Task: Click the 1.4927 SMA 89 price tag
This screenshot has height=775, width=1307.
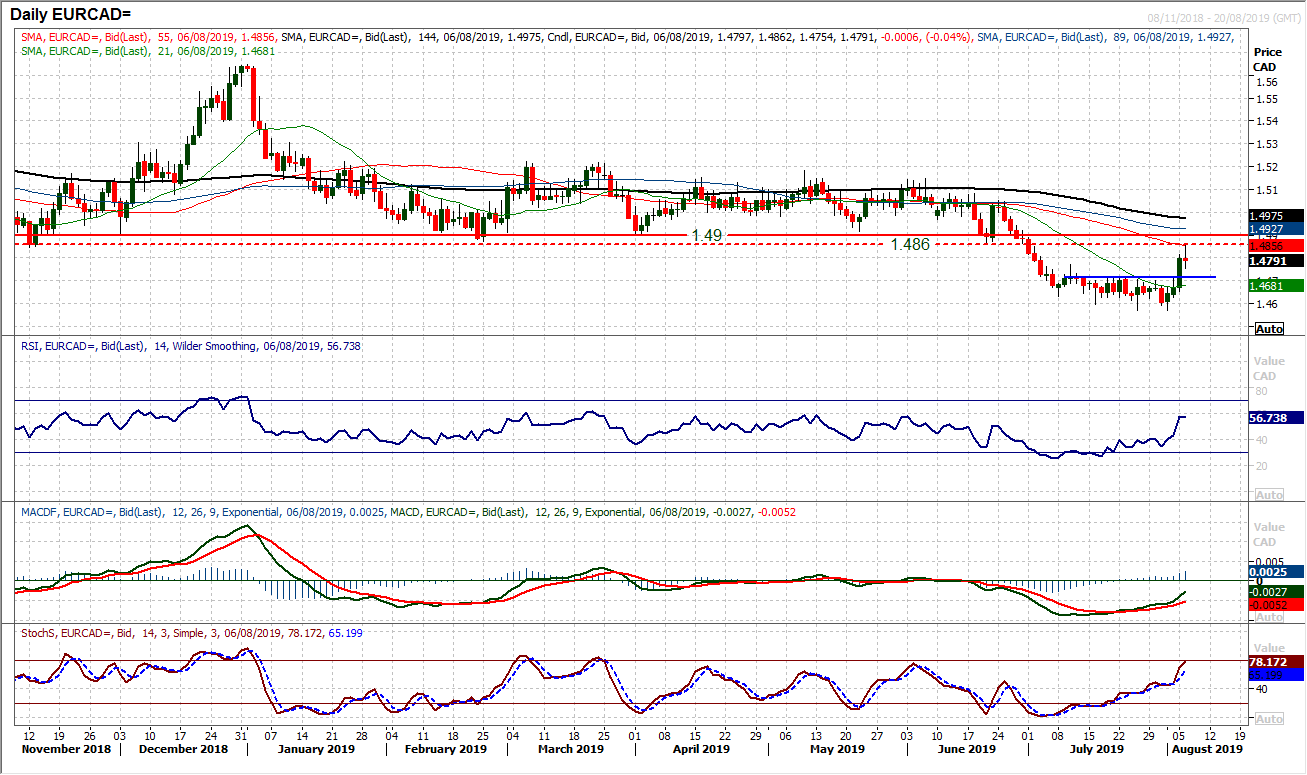Action: [1276, 229]
